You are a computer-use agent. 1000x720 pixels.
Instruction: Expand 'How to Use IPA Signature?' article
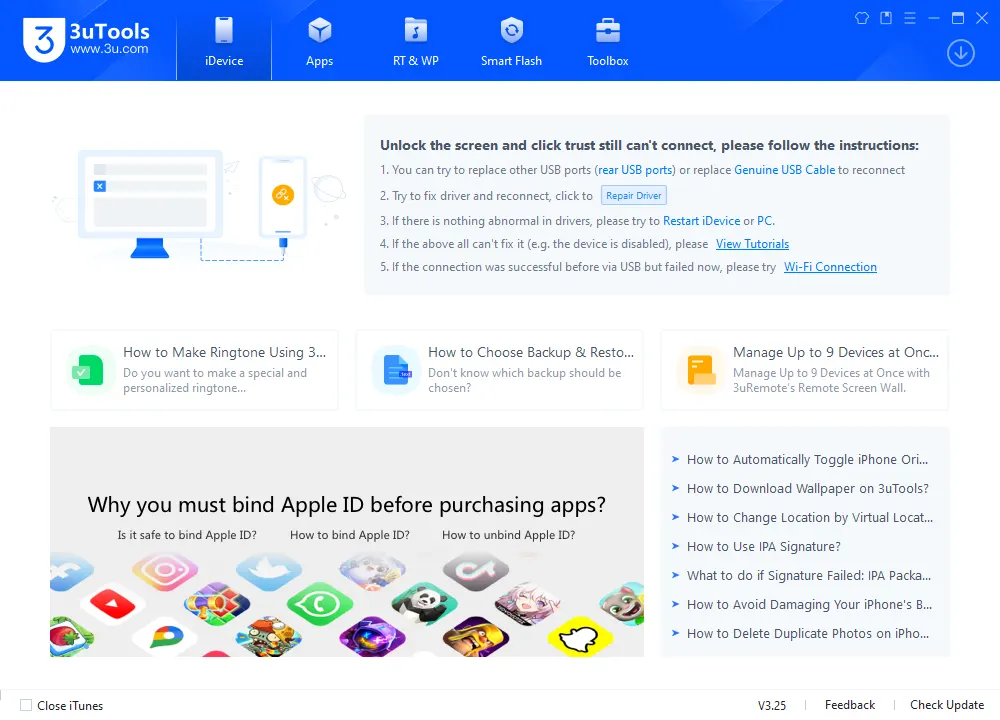[765, 546]
